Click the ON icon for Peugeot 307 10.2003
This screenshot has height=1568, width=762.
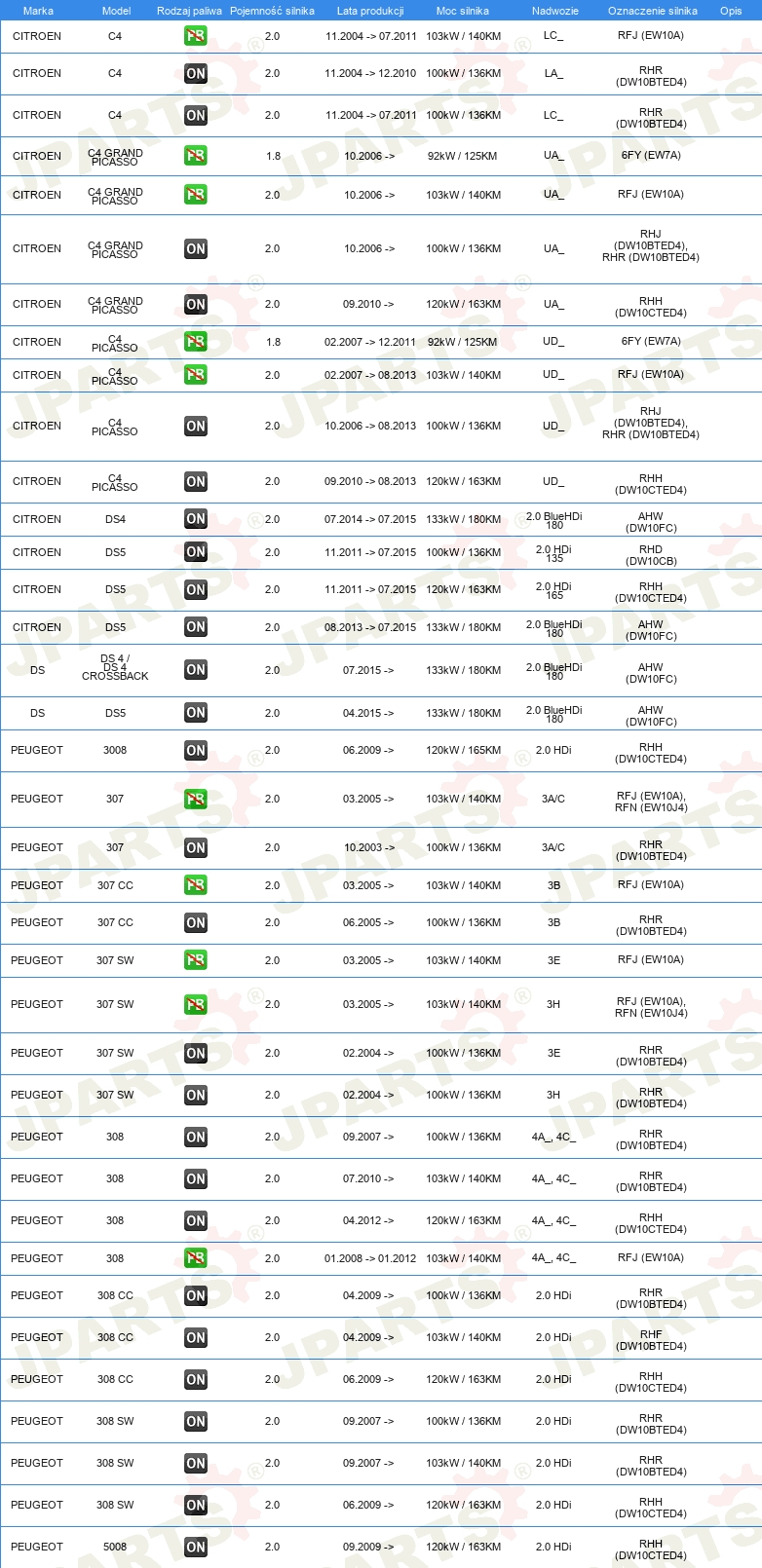coord(196,847)
